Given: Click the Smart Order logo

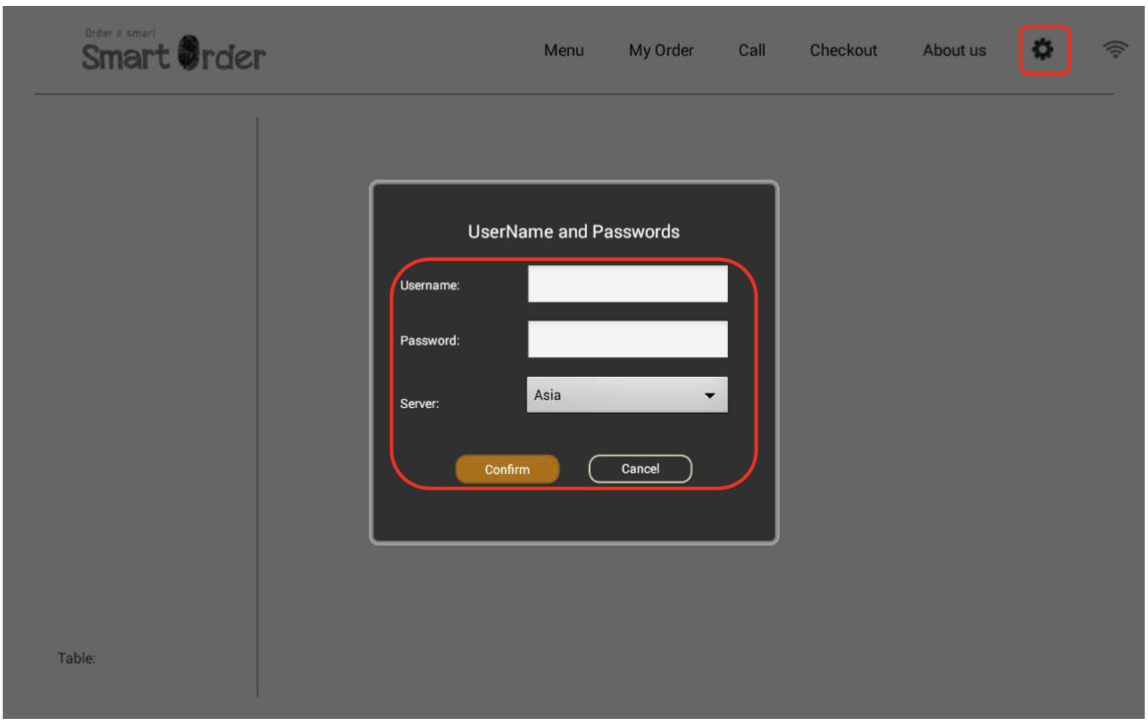Looking at the screenshot, I should coord(174,51).
